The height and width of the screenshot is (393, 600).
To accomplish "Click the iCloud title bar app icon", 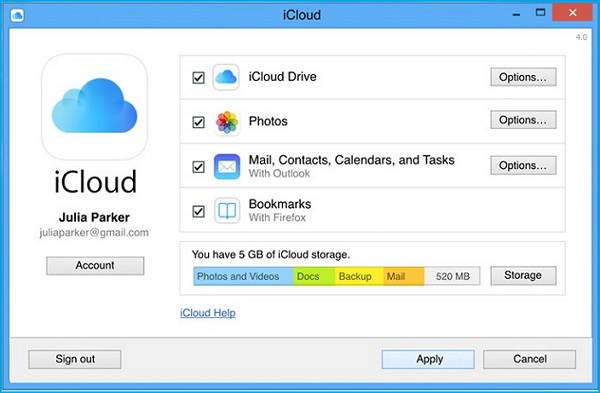I will 17,15.
